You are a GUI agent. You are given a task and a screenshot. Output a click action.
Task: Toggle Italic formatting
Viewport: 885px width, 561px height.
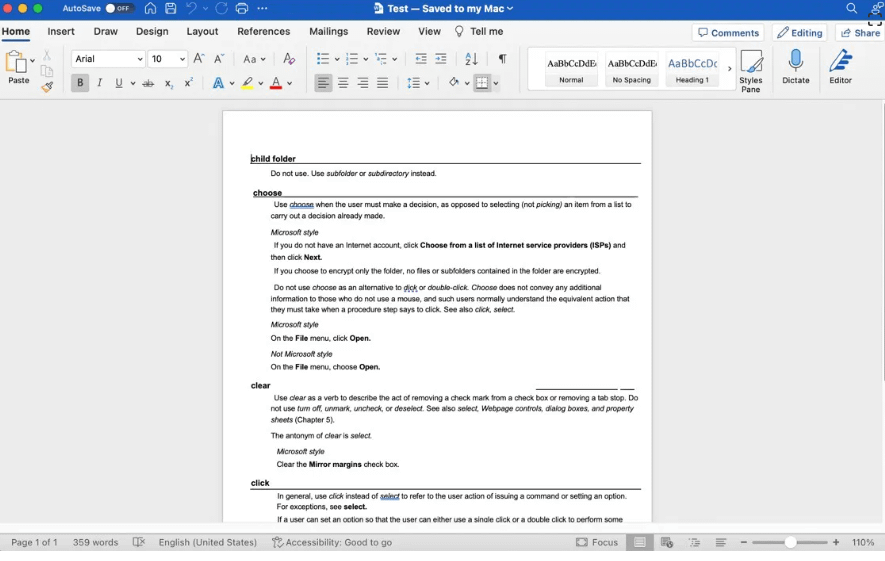[100, 84]
